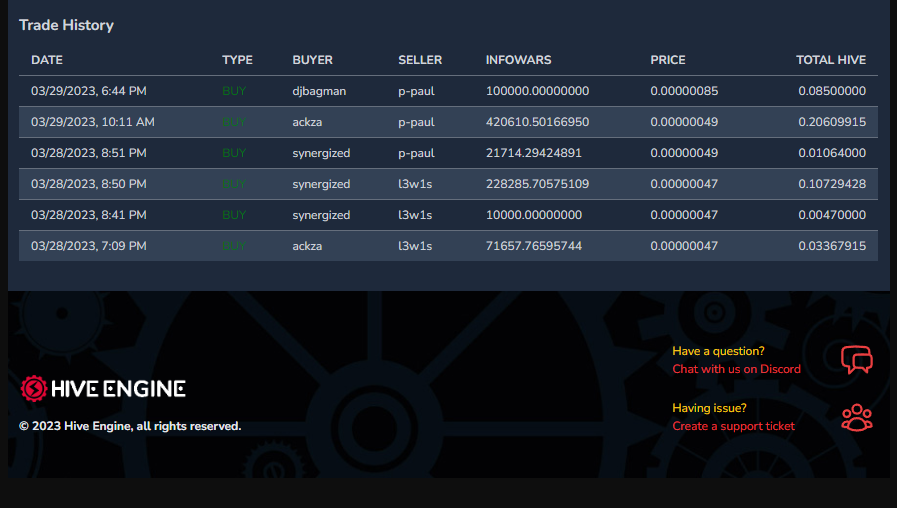Click the Having issue? text
Screen dimensions: 897x508
(x=709, y=408)
